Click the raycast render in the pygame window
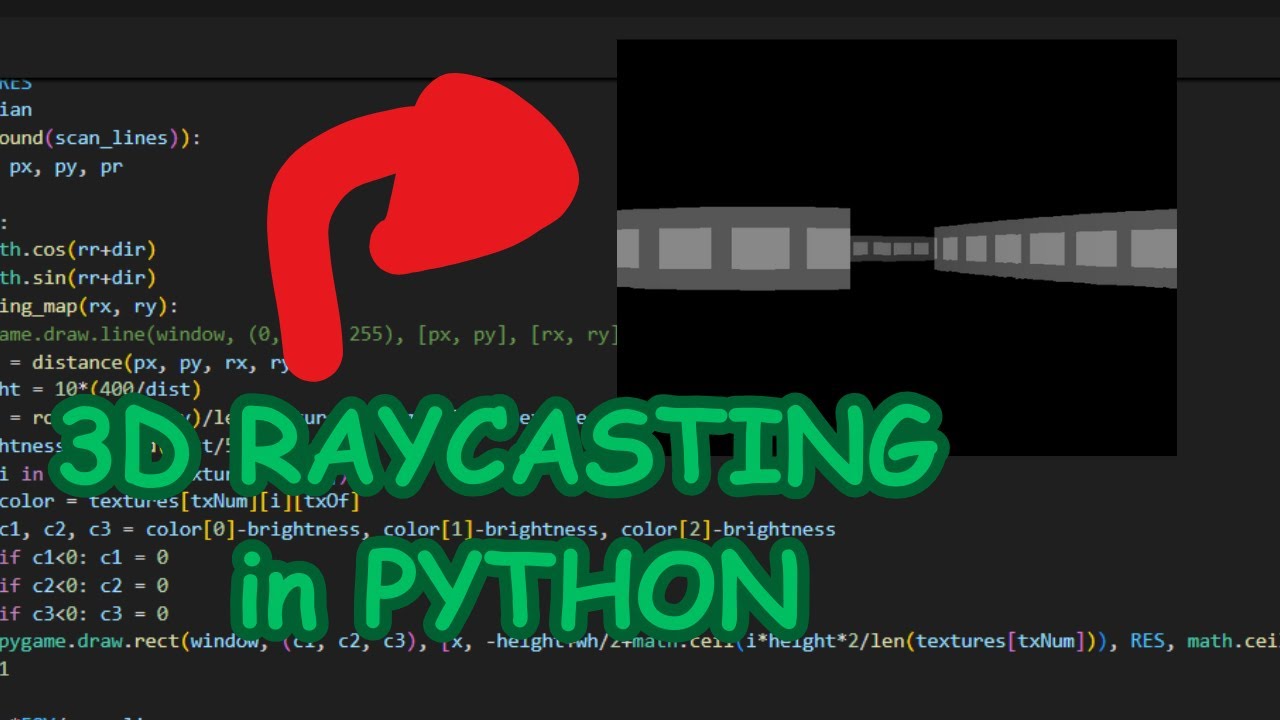 pos(896,248)
